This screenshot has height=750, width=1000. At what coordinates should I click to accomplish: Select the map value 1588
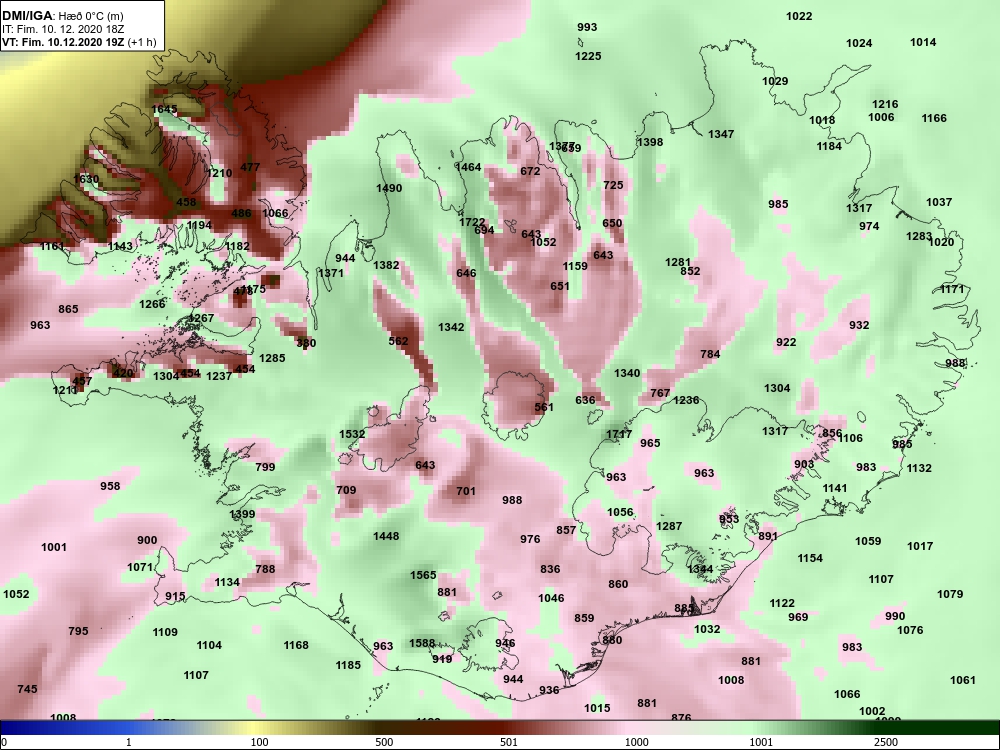click(x=422, y=643)
